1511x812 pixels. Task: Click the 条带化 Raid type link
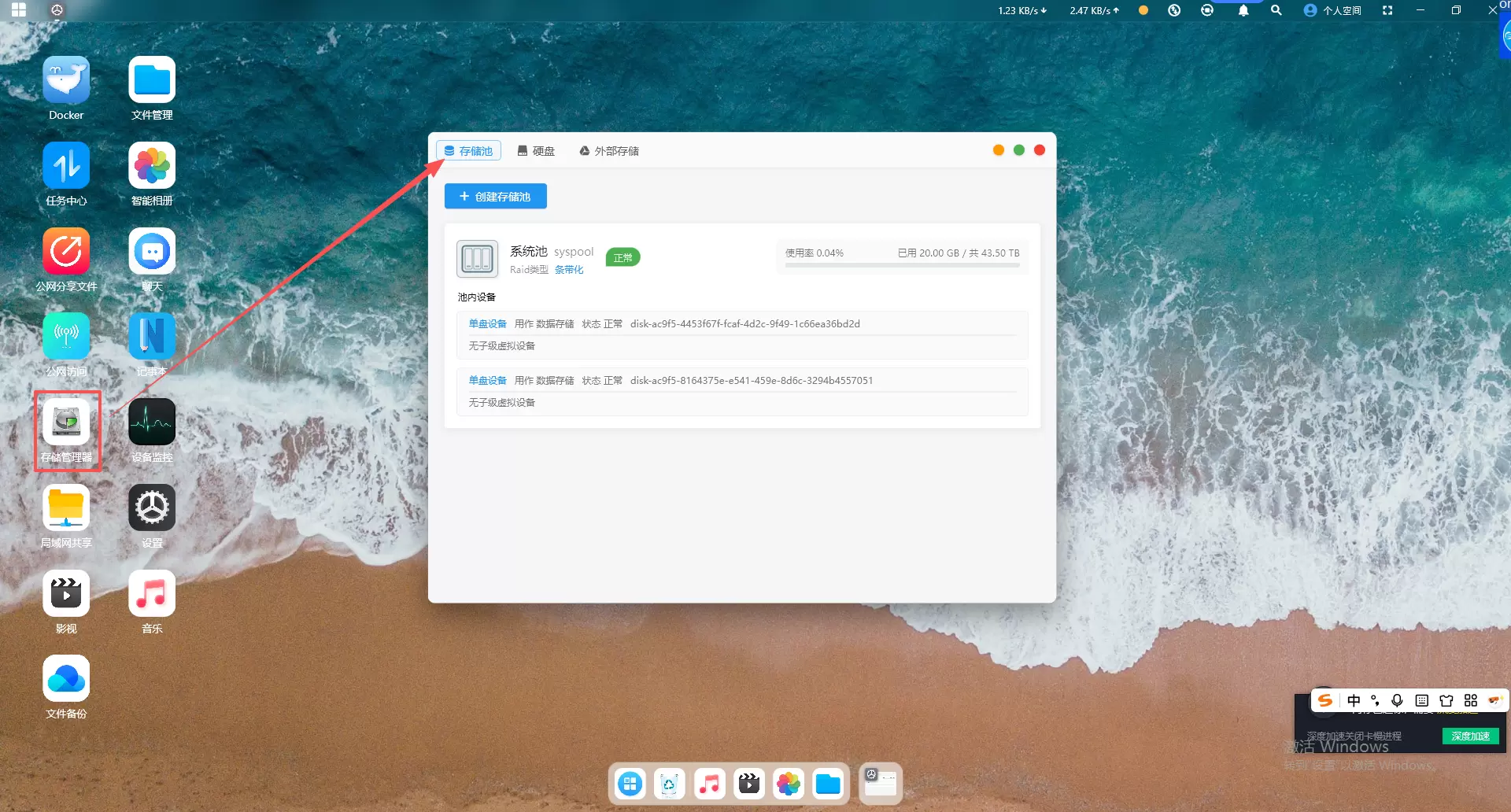click(x=569, y=270)
